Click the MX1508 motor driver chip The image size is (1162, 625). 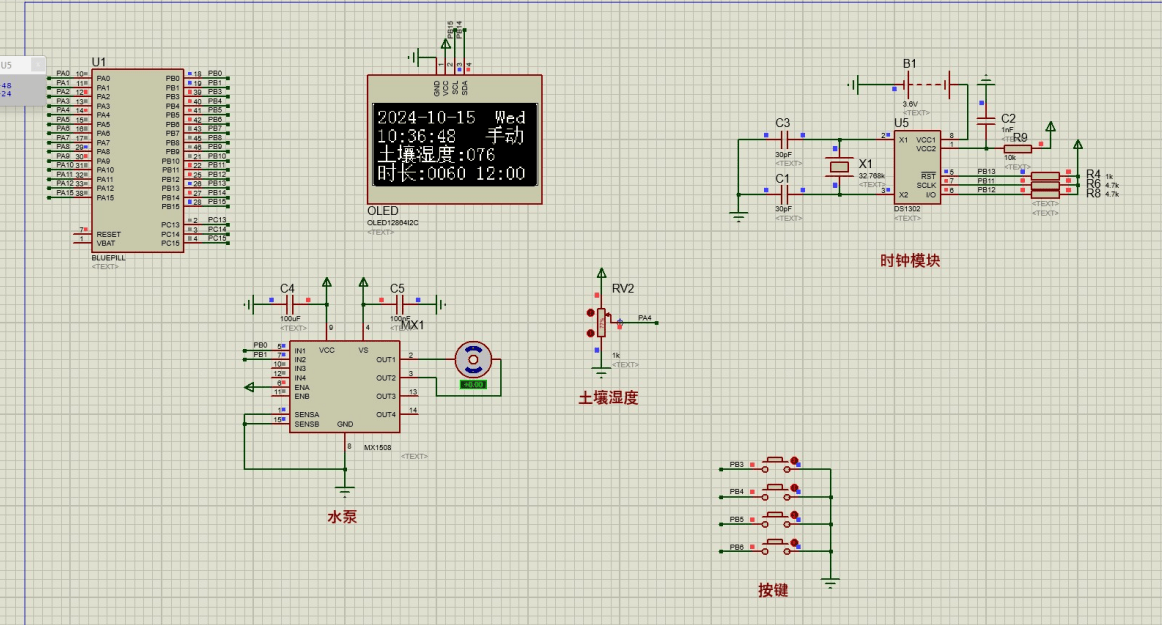345,387
